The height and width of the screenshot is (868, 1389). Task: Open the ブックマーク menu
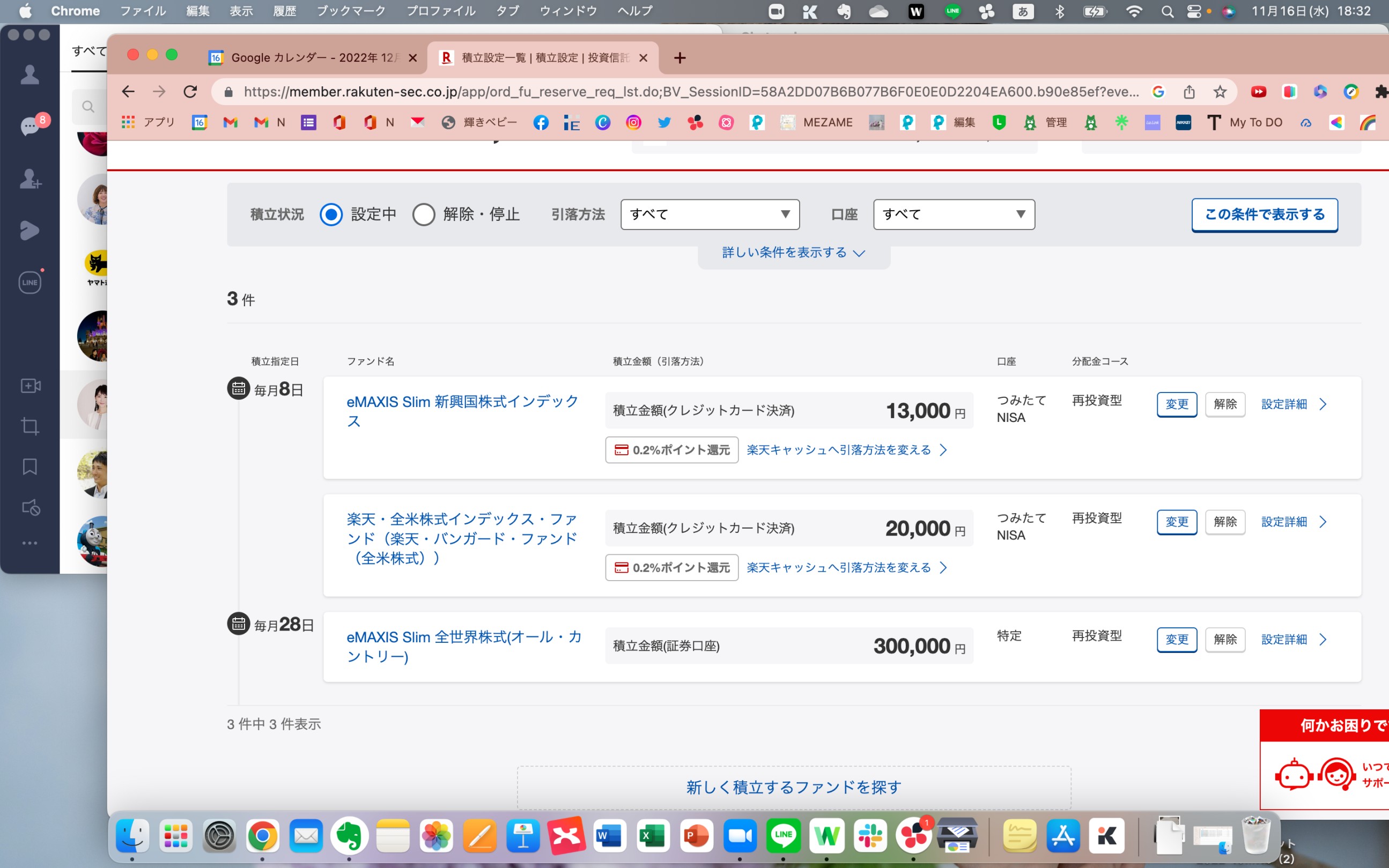pos(351,11)
